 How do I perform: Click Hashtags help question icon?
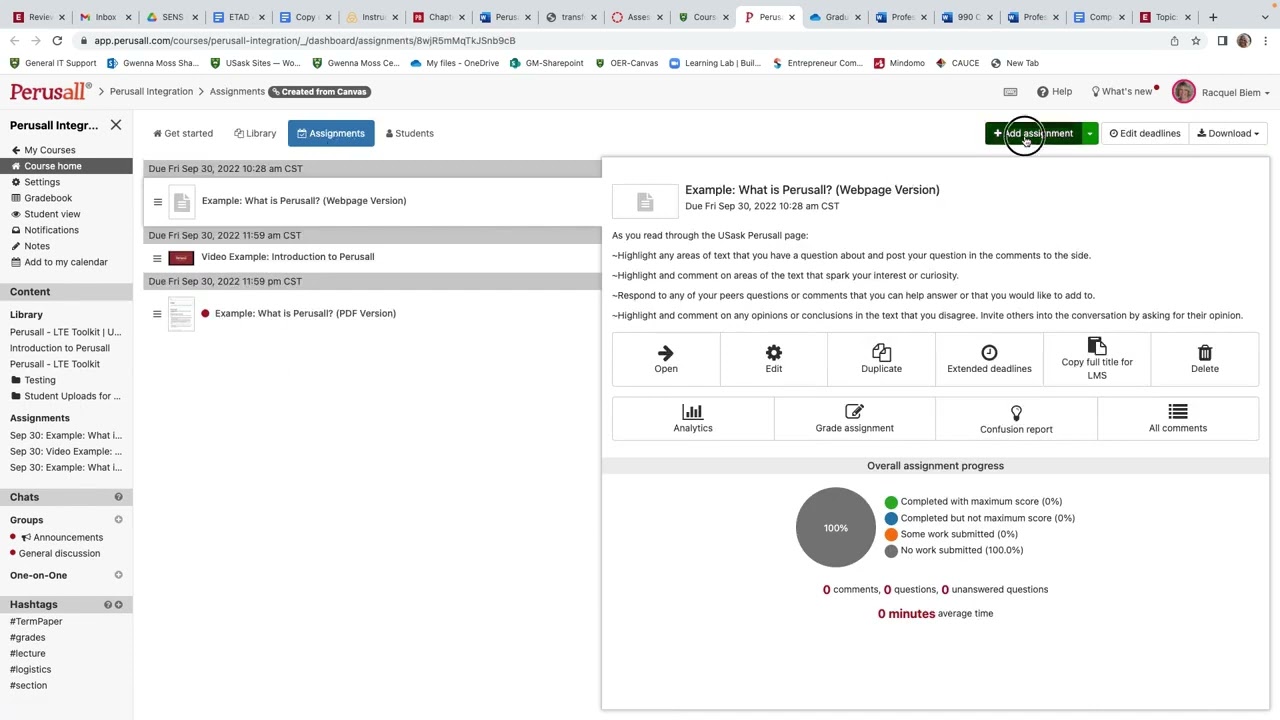pyautogui.click(x=108, y=605)
